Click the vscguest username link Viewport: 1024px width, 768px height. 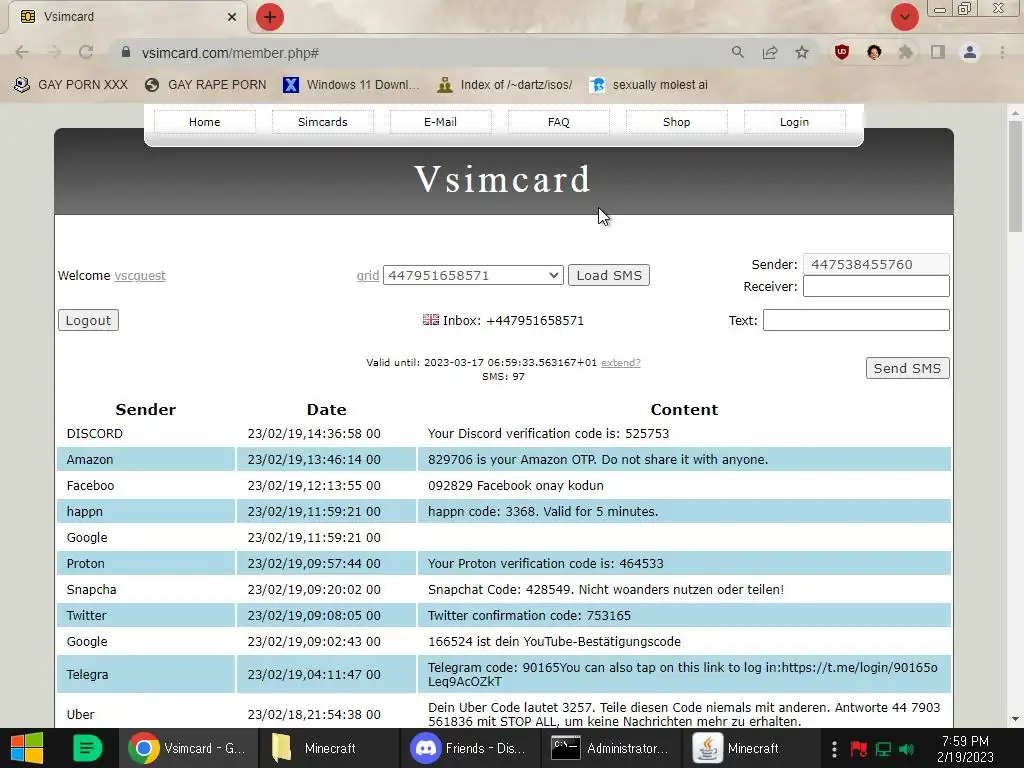point(140,276)
